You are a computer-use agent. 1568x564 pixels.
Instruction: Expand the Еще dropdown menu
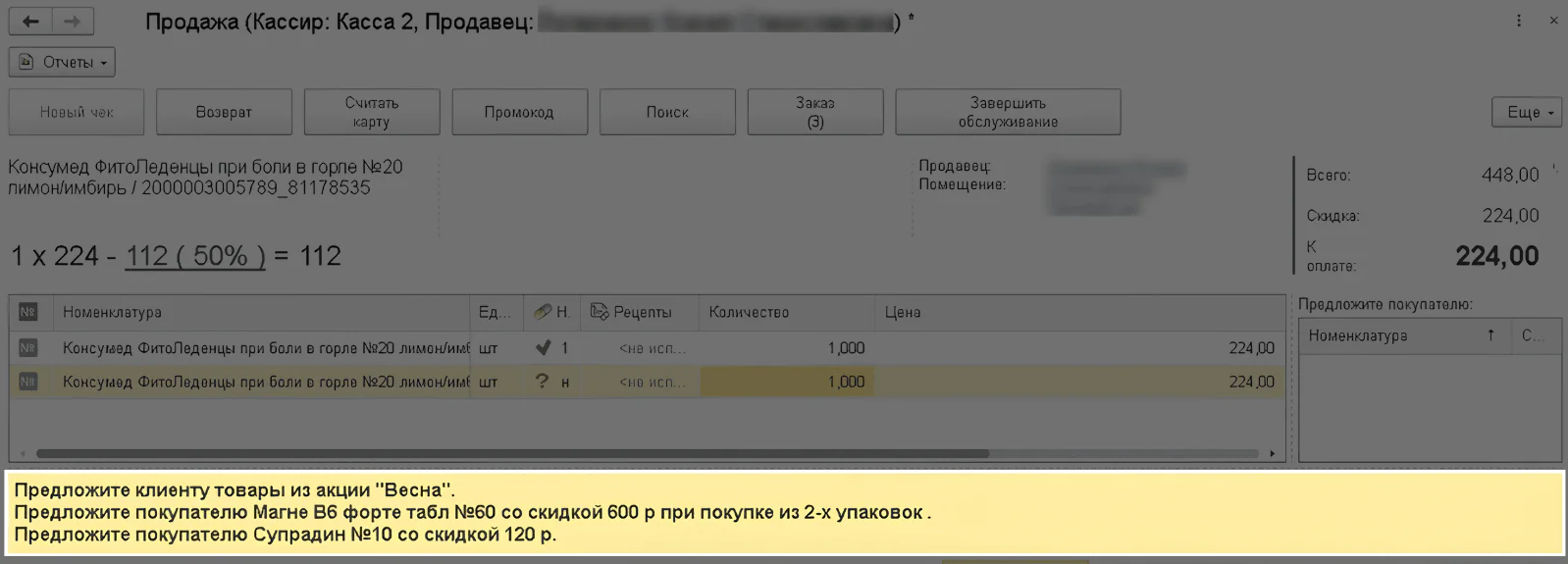tap(1529, 112)
